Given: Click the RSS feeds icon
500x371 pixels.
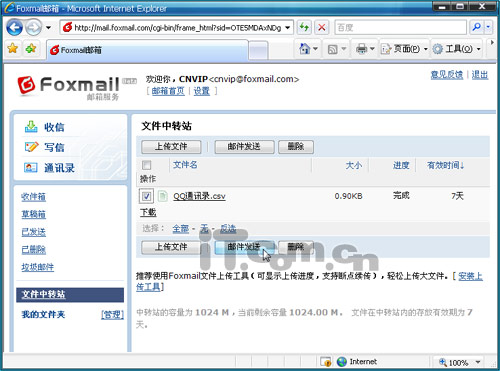Looking at the screenshot, I should coord(333,49).
